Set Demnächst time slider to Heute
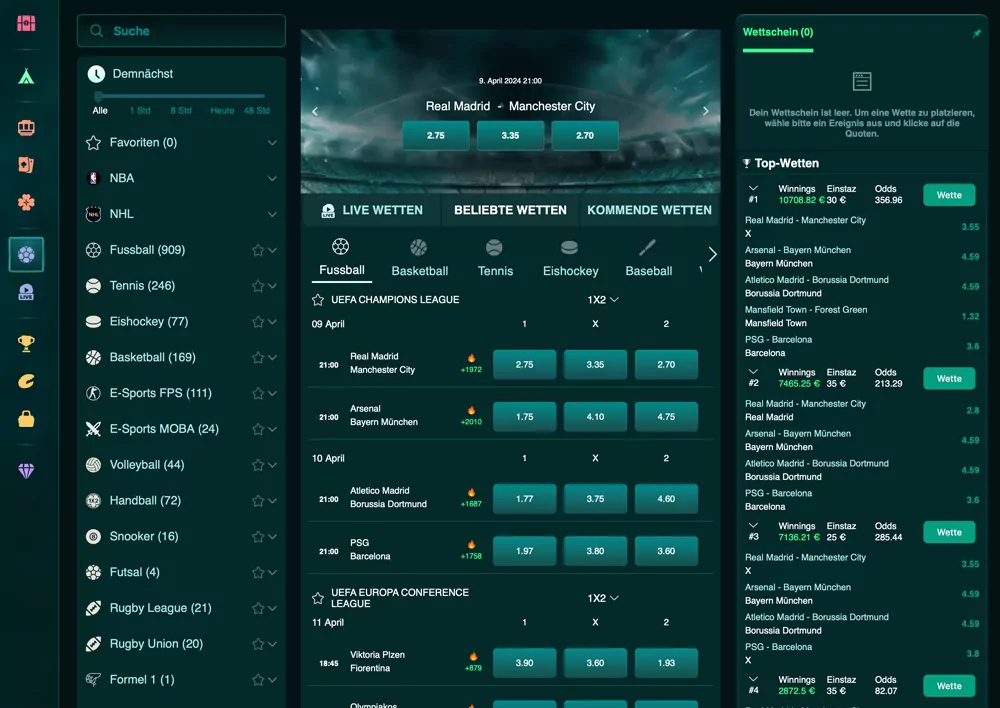1000x708 pixels. click(x=222, y=110)
